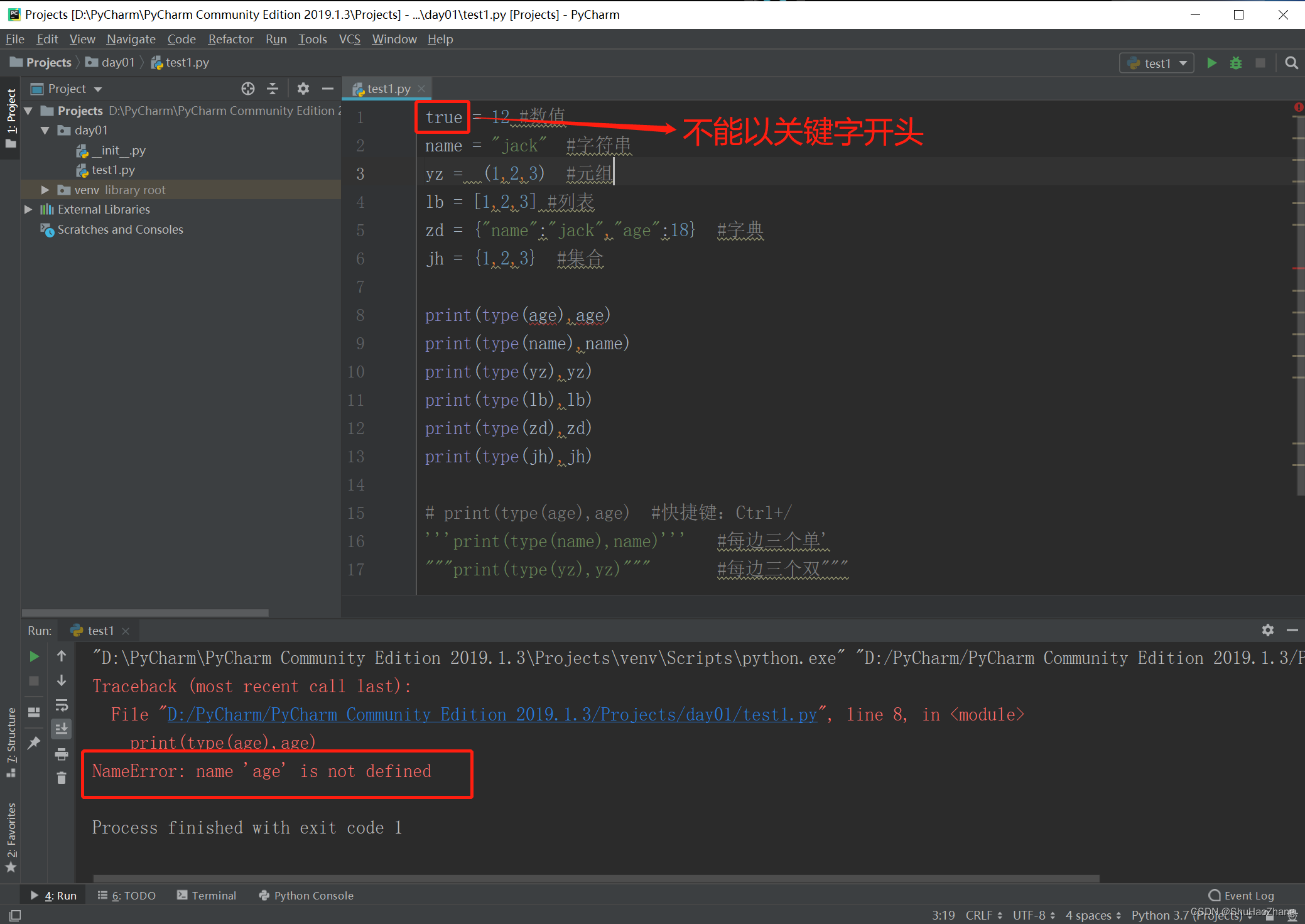Rerun test1 with green arrow in Run panel

point(35,656)
